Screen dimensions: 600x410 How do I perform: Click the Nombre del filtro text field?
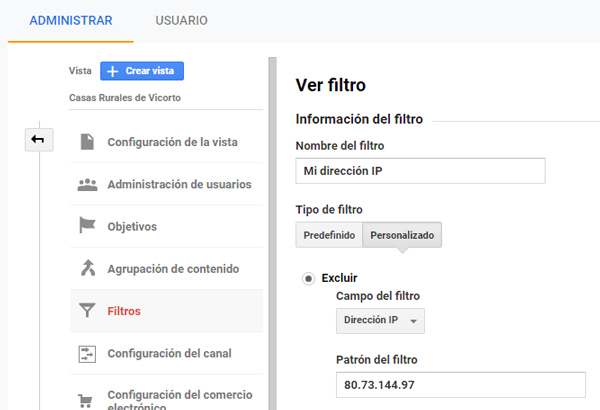(x=421, y=170)
